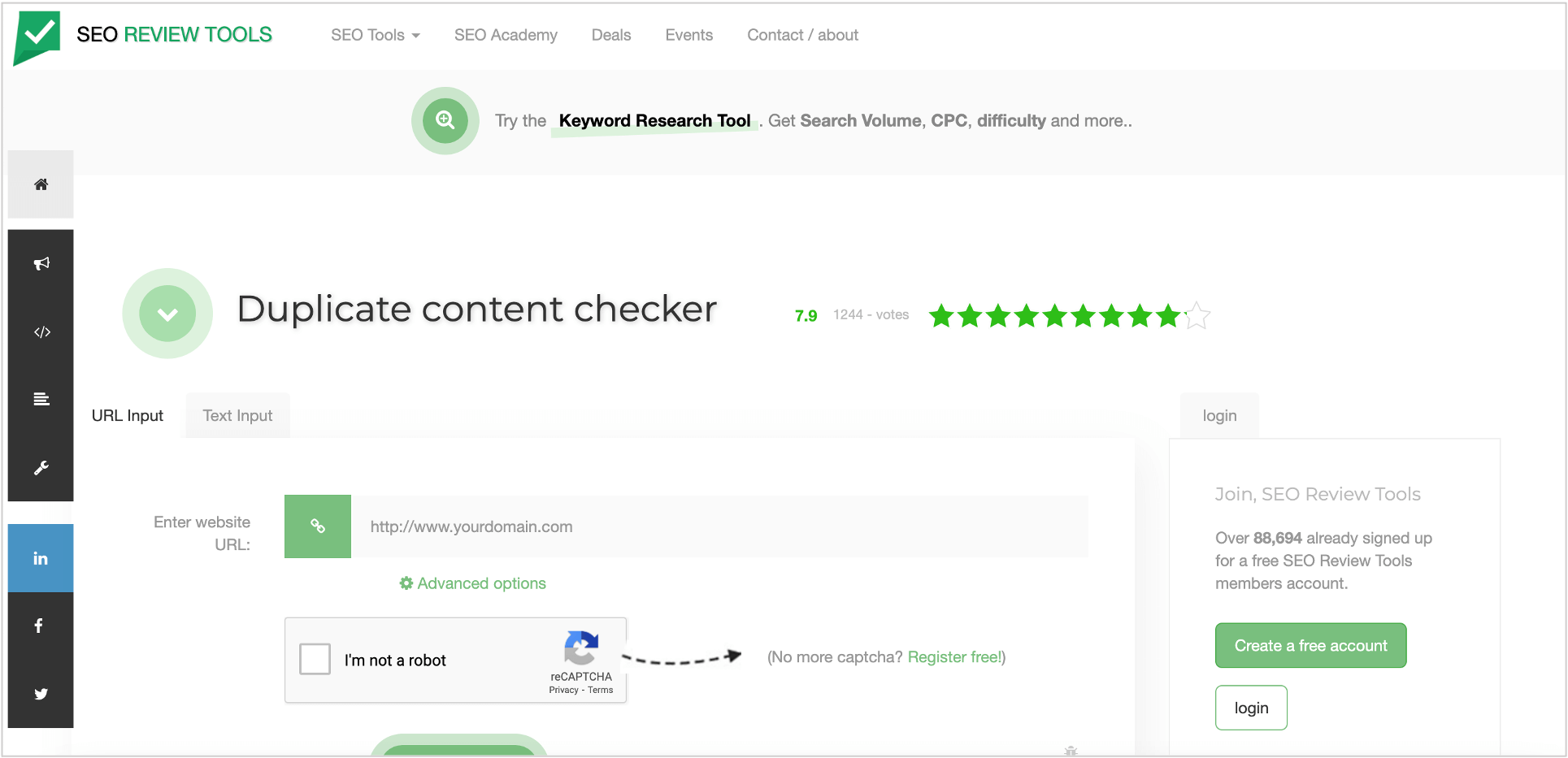Click the fifth green rating star
Screen dimensions: 1568x758
coord(1055,315)
